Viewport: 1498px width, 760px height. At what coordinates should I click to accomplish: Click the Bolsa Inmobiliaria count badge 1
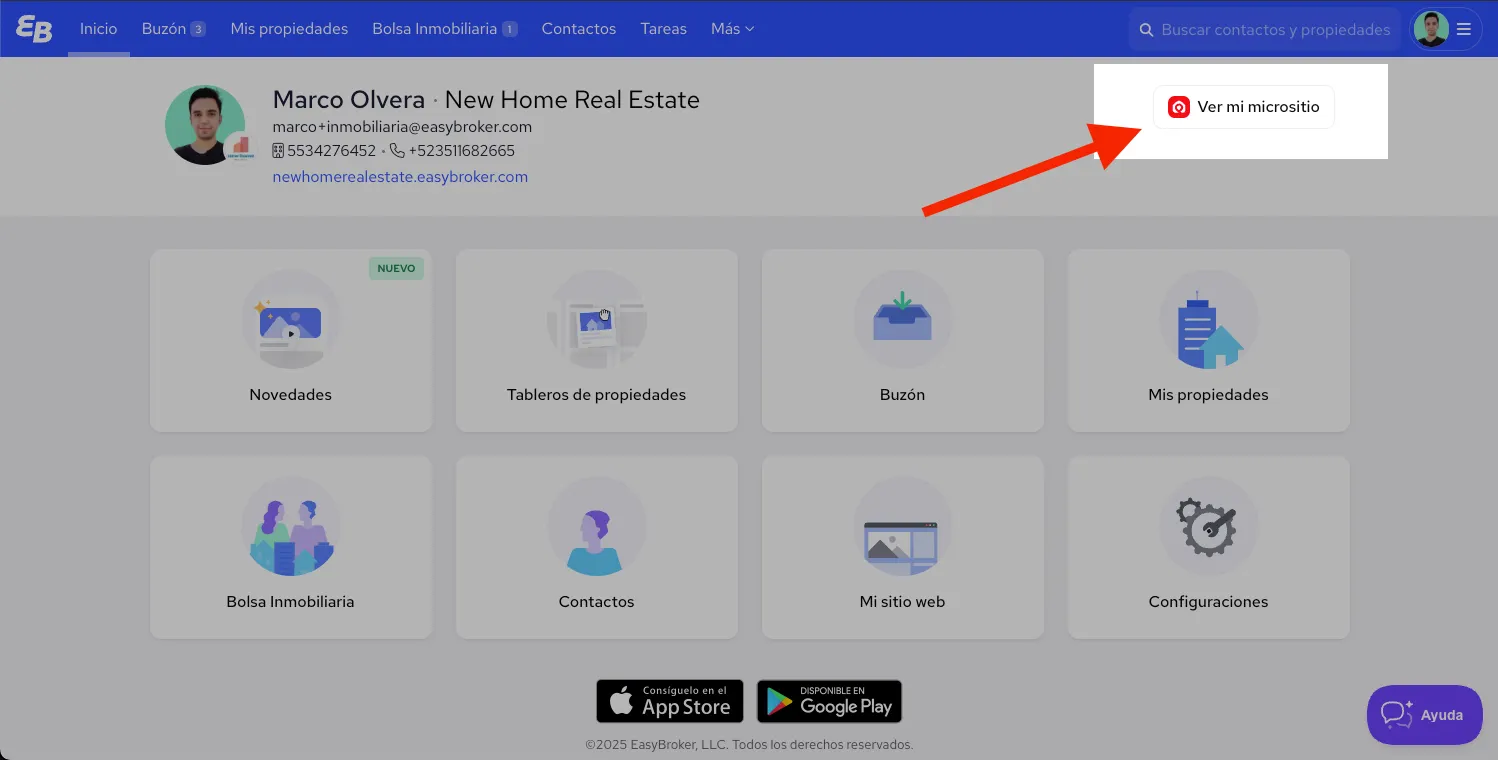click(x=510, y=30)
